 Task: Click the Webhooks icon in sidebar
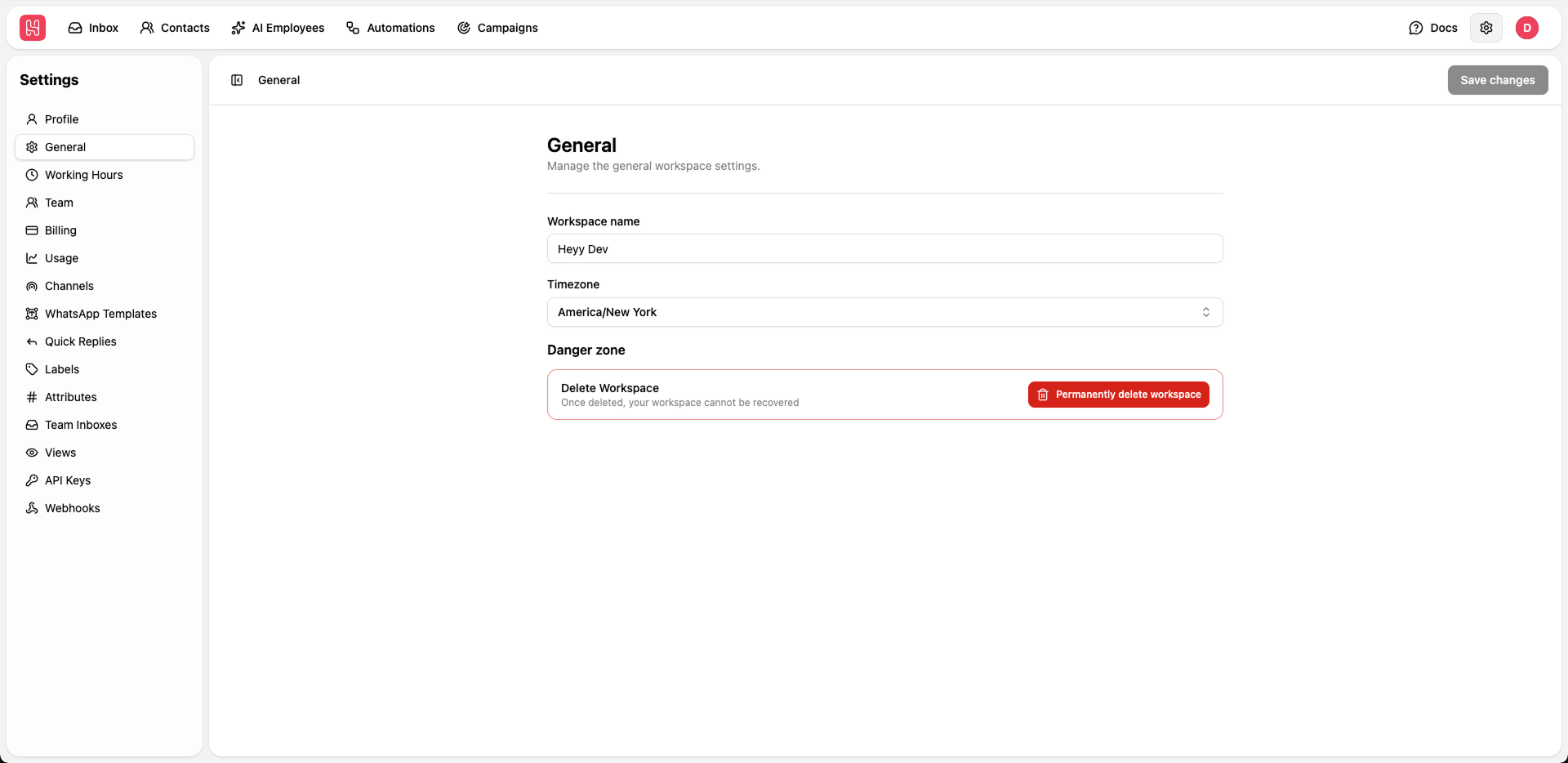pyautogui.click(x=31, y=508)
